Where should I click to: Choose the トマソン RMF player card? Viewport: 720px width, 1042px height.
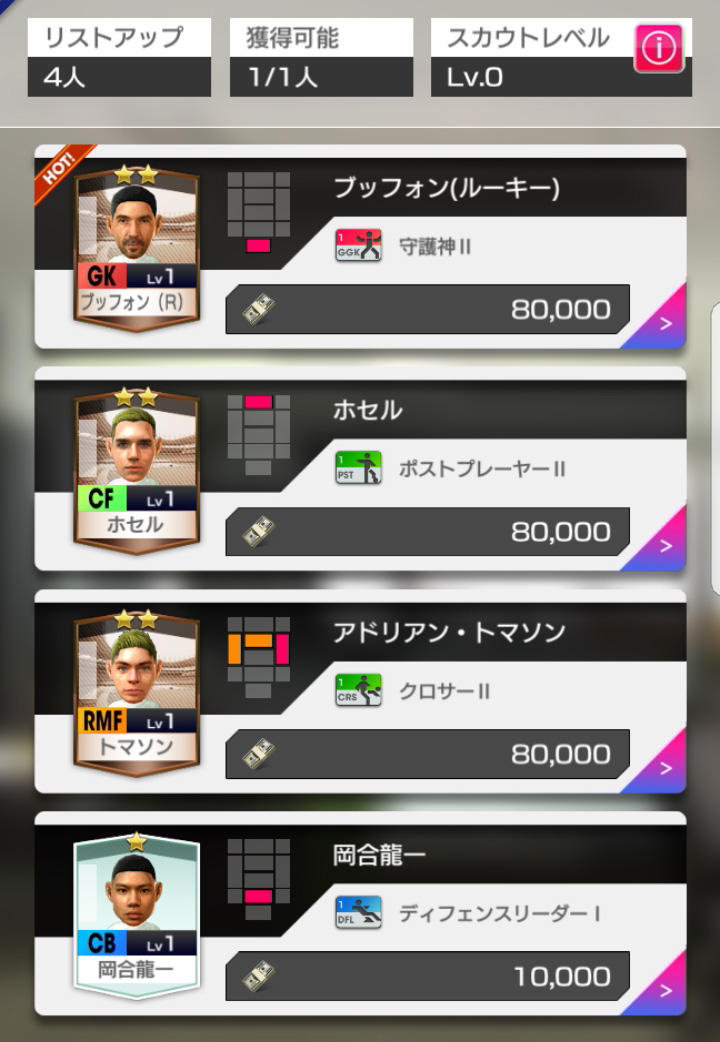pyautogui.click(x=136, y=692)
